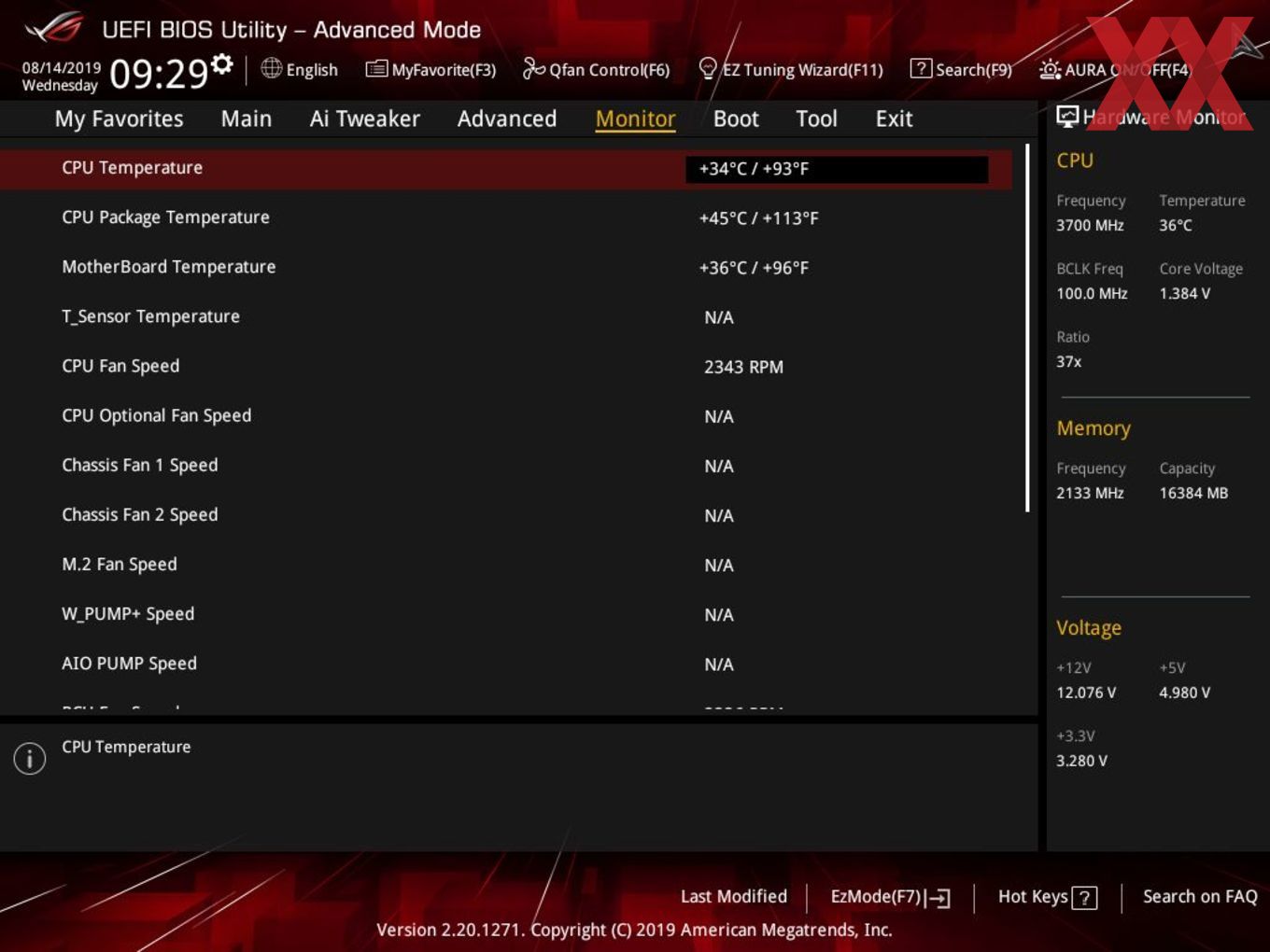The width and height of the screenshot is (1270, 952).
Task: Click the 4.980 V reading
Action: (1184, 693)
